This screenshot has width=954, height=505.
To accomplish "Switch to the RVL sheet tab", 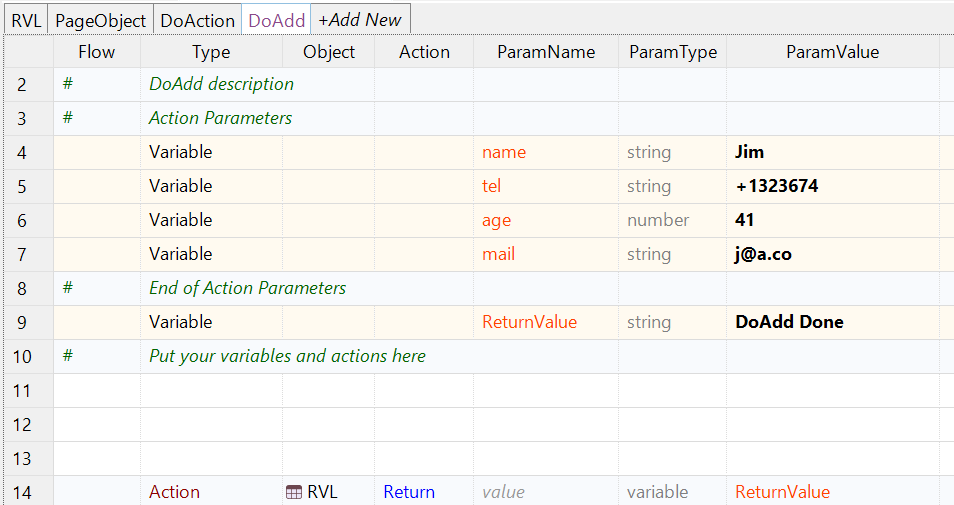I will click(26, 20).
